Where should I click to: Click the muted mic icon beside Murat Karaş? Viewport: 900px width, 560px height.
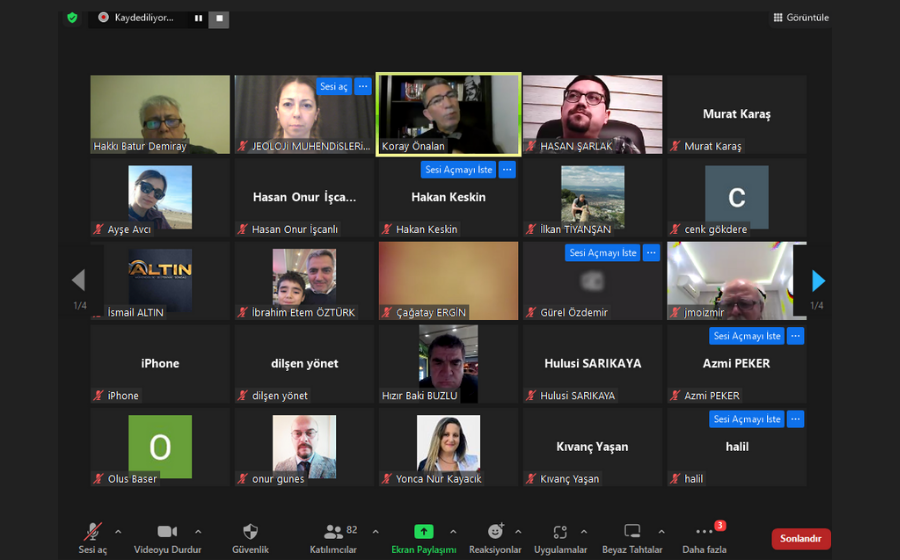coord(676,146)
